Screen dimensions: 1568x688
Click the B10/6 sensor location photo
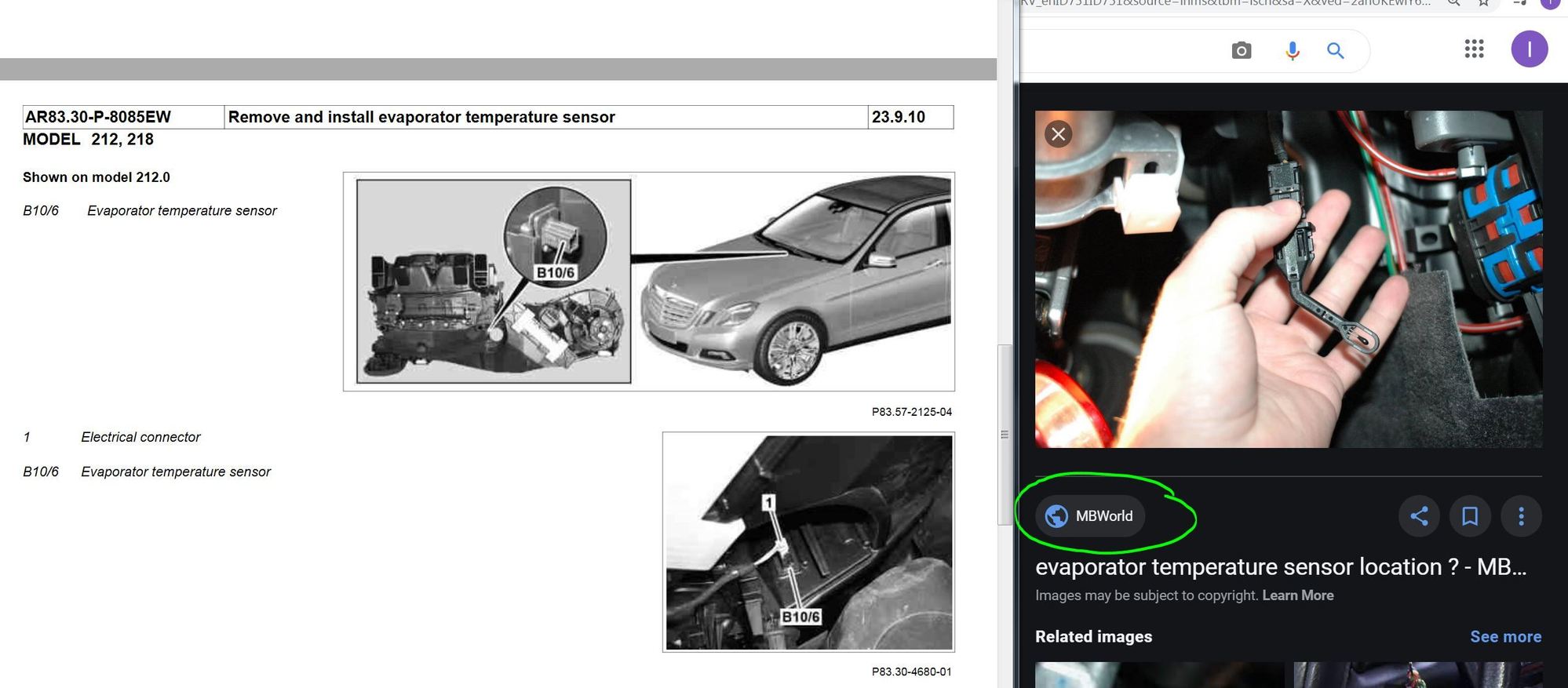[808, 542]
